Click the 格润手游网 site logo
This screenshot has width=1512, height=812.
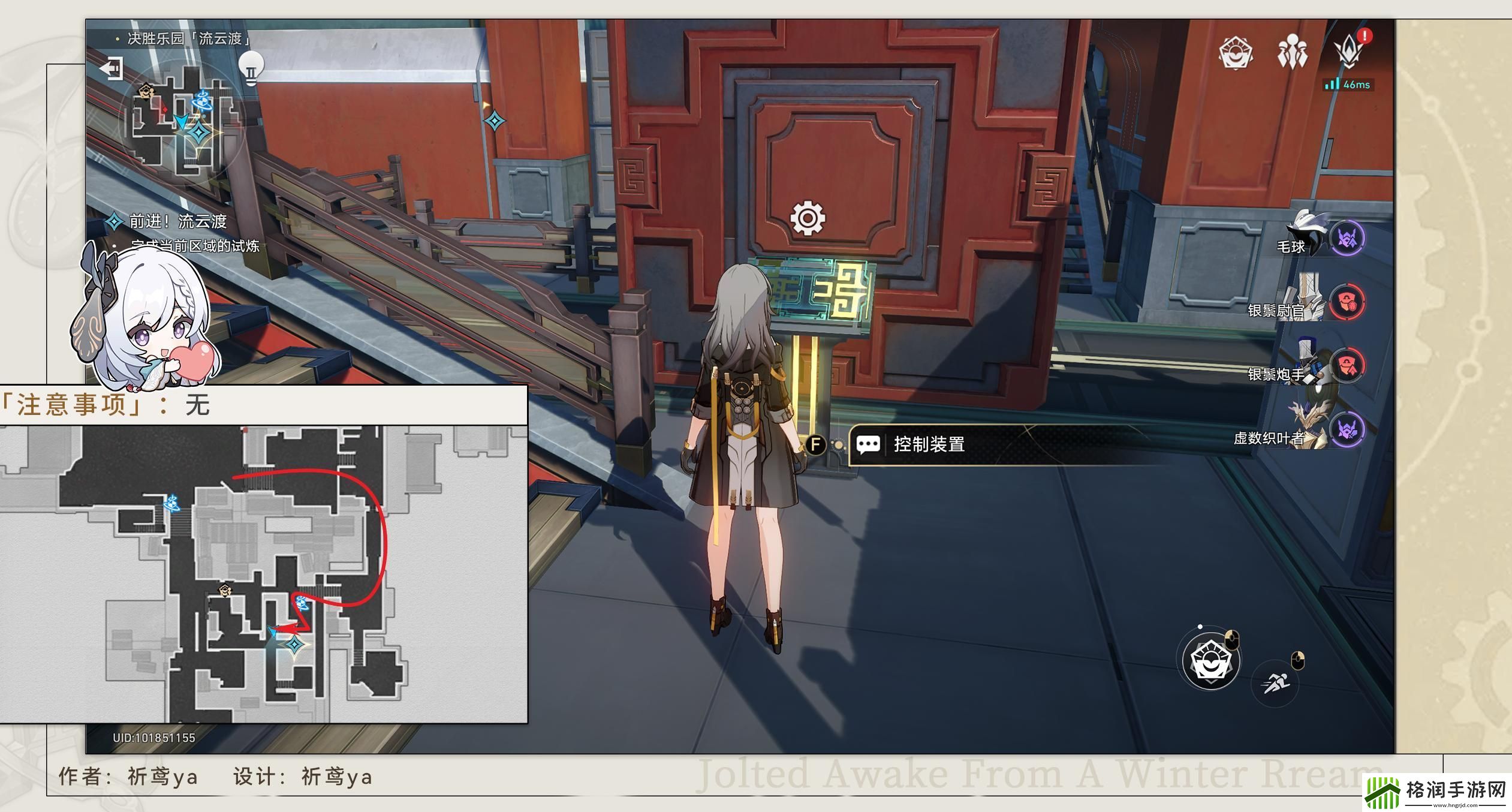pos(1437,793)
